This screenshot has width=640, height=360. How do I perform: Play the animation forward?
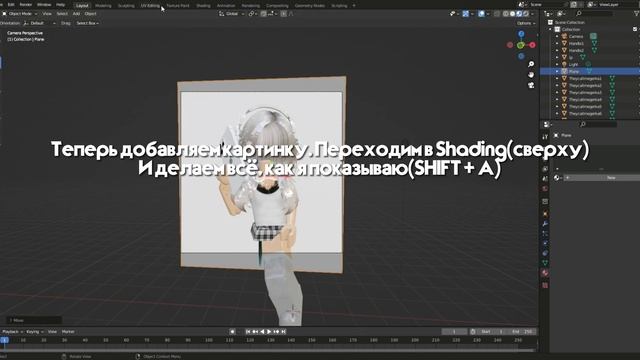pos(269,332)
